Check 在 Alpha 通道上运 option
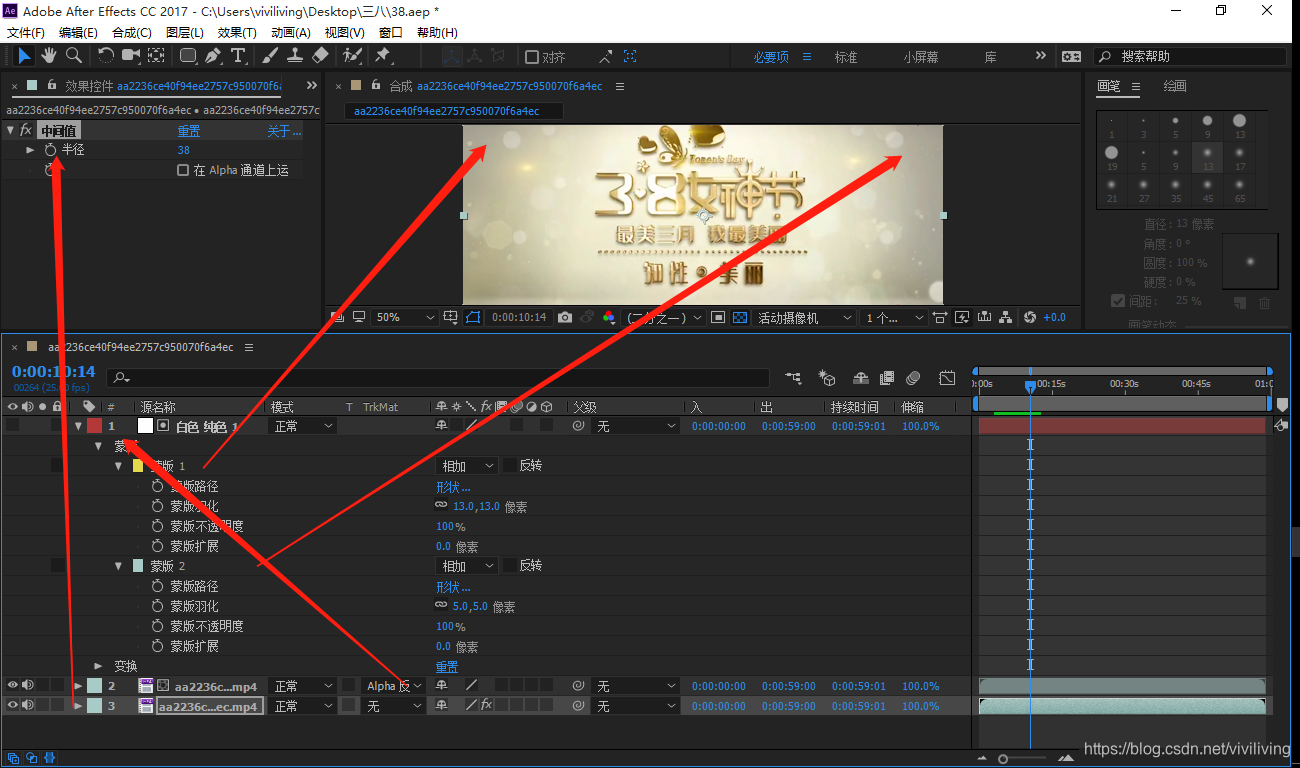 click(x=183, y=170)
